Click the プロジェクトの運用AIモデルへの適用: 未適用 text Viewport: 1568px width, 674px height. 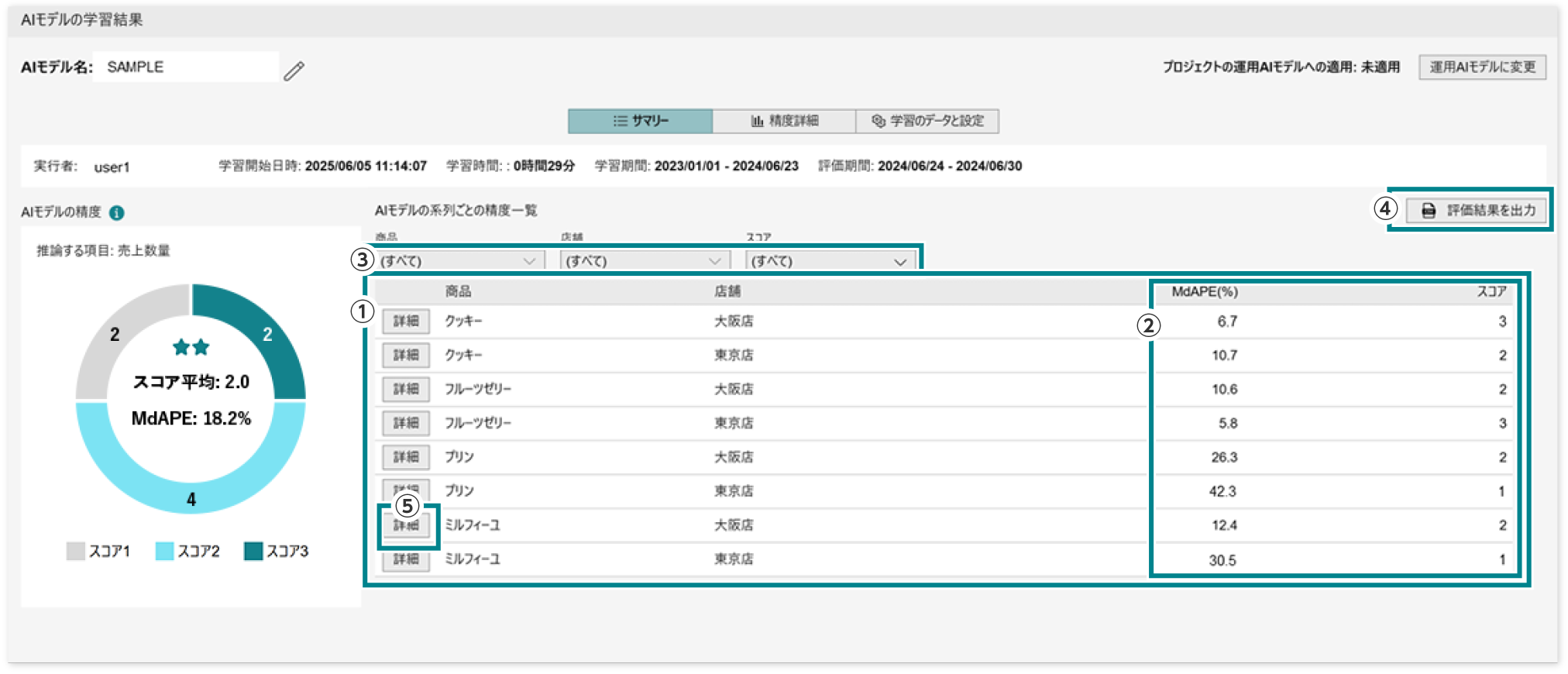[x=1281, y=67]
